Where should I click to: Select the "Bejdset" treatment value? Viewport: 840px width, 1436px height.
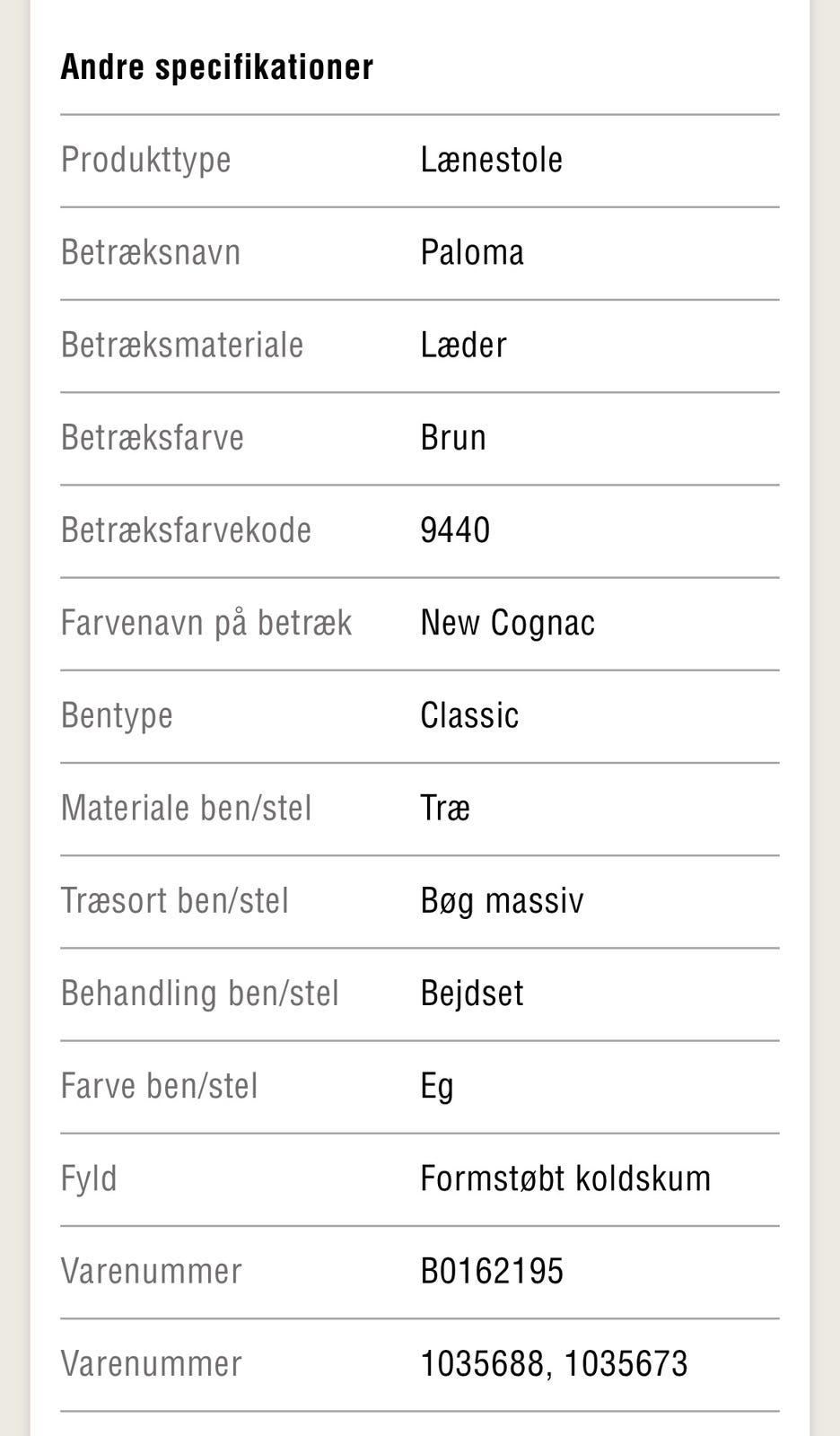pos(472,993)
